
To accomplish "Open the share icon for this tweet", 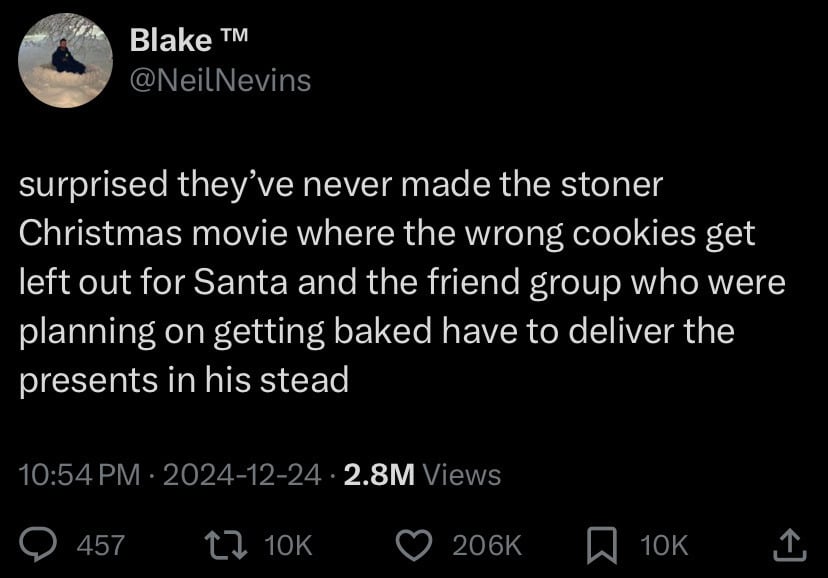I will click(x=790, y=543).
